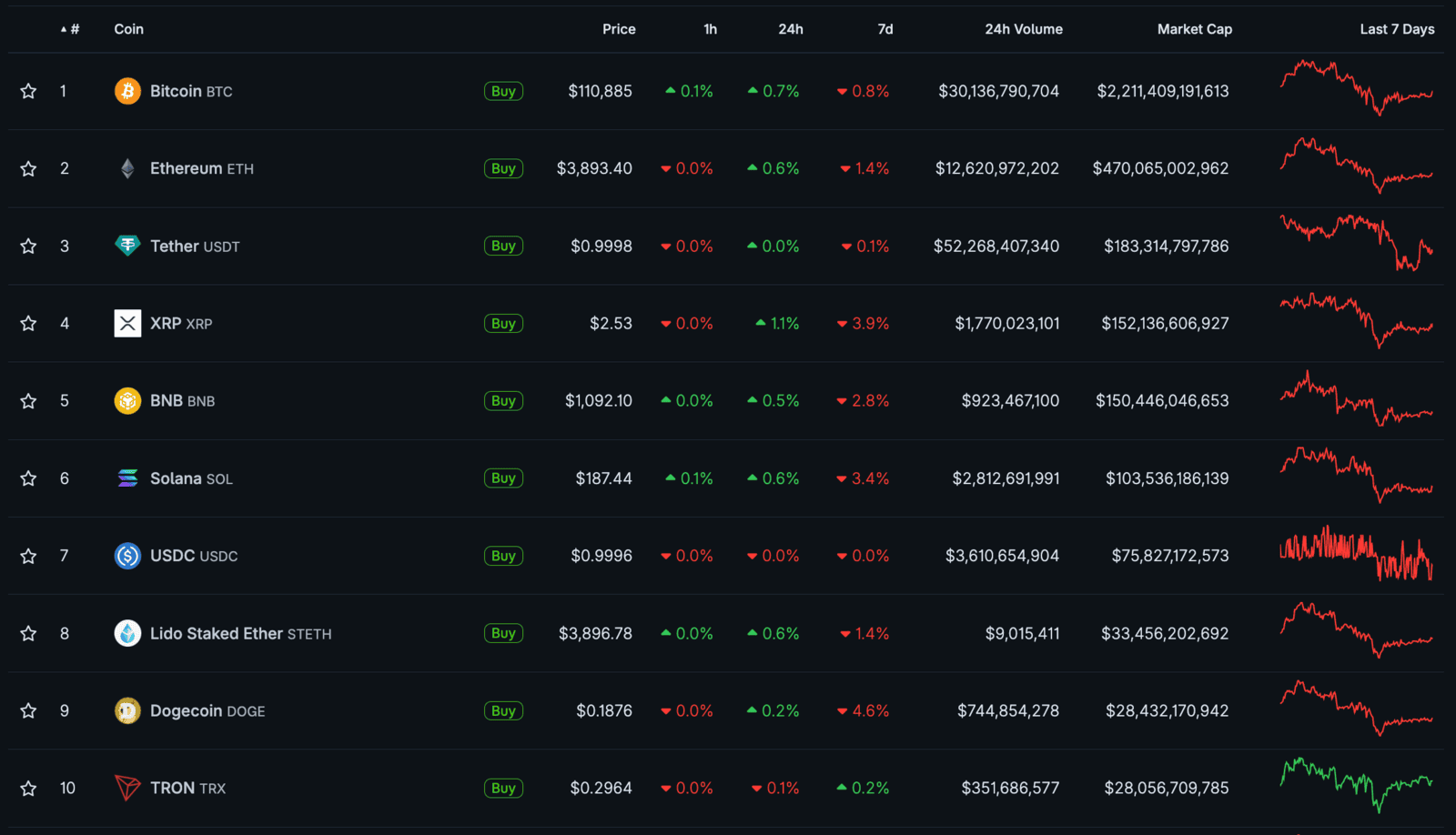Sort the table by Market Cap header
Viewport: 1456px width, 835px height.
tap(1194, 29)
